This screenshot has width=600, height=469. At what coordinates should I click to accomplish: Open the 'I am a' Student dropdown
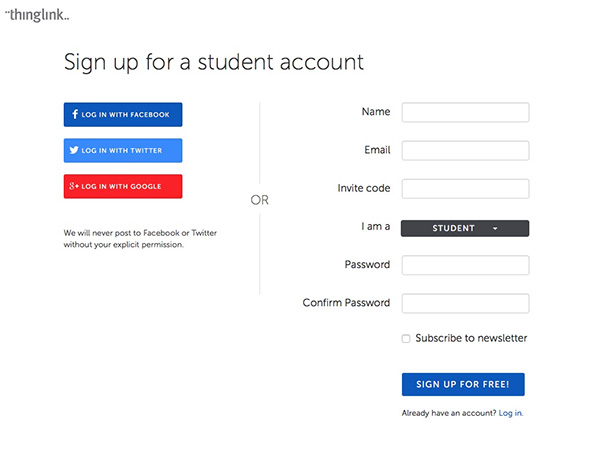pyautogui.click(x=464, y=228)
